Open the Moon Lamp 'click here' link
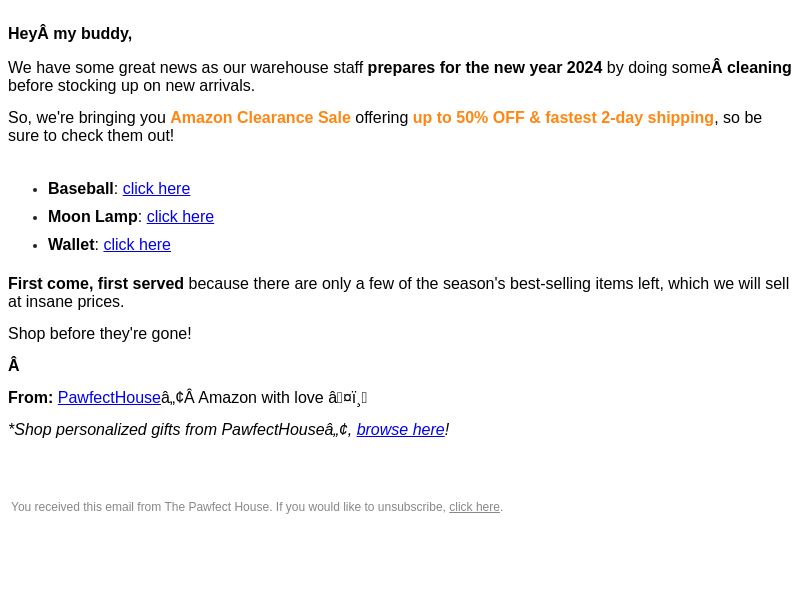 point(180,216)
